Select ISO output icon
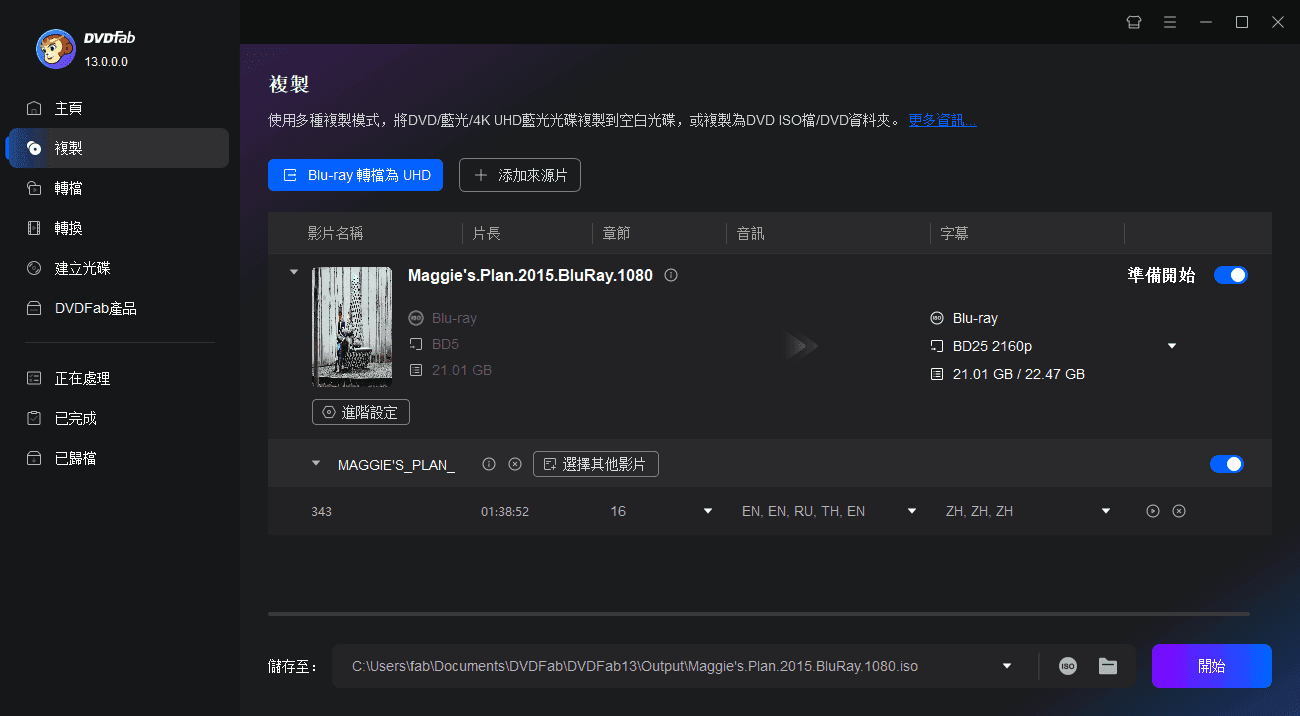 tap(1068, 666)
